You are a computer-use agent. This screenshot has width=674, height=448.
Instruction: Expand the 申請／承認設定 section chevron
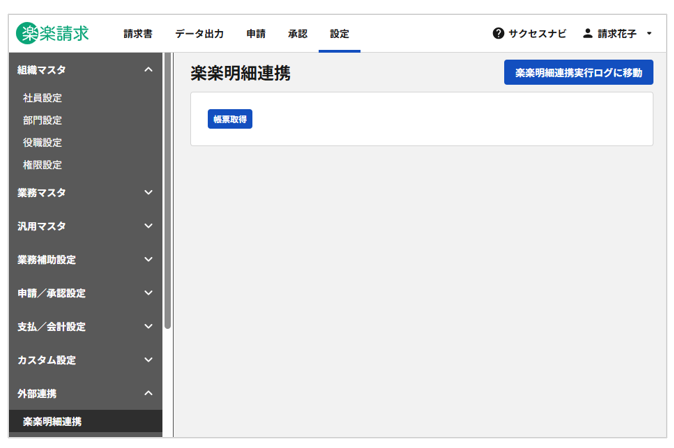[148, 293]
